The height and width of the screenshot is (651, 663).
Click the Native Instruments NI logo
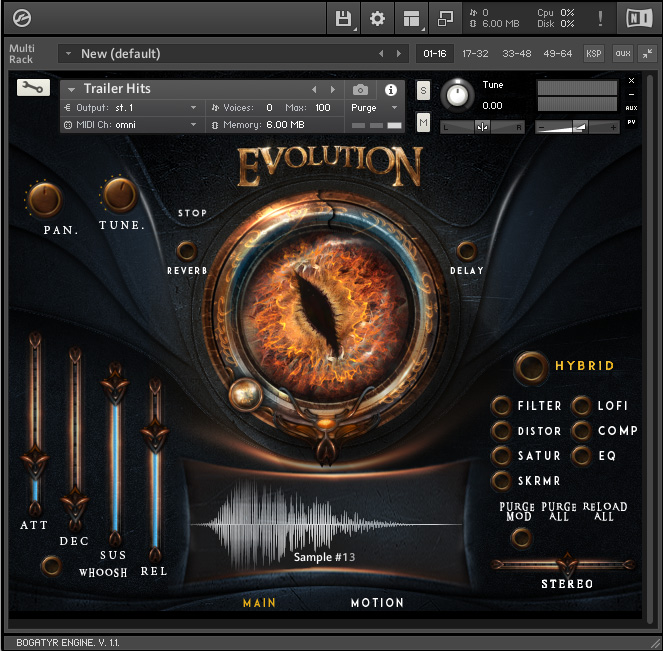tap(639, 18)
